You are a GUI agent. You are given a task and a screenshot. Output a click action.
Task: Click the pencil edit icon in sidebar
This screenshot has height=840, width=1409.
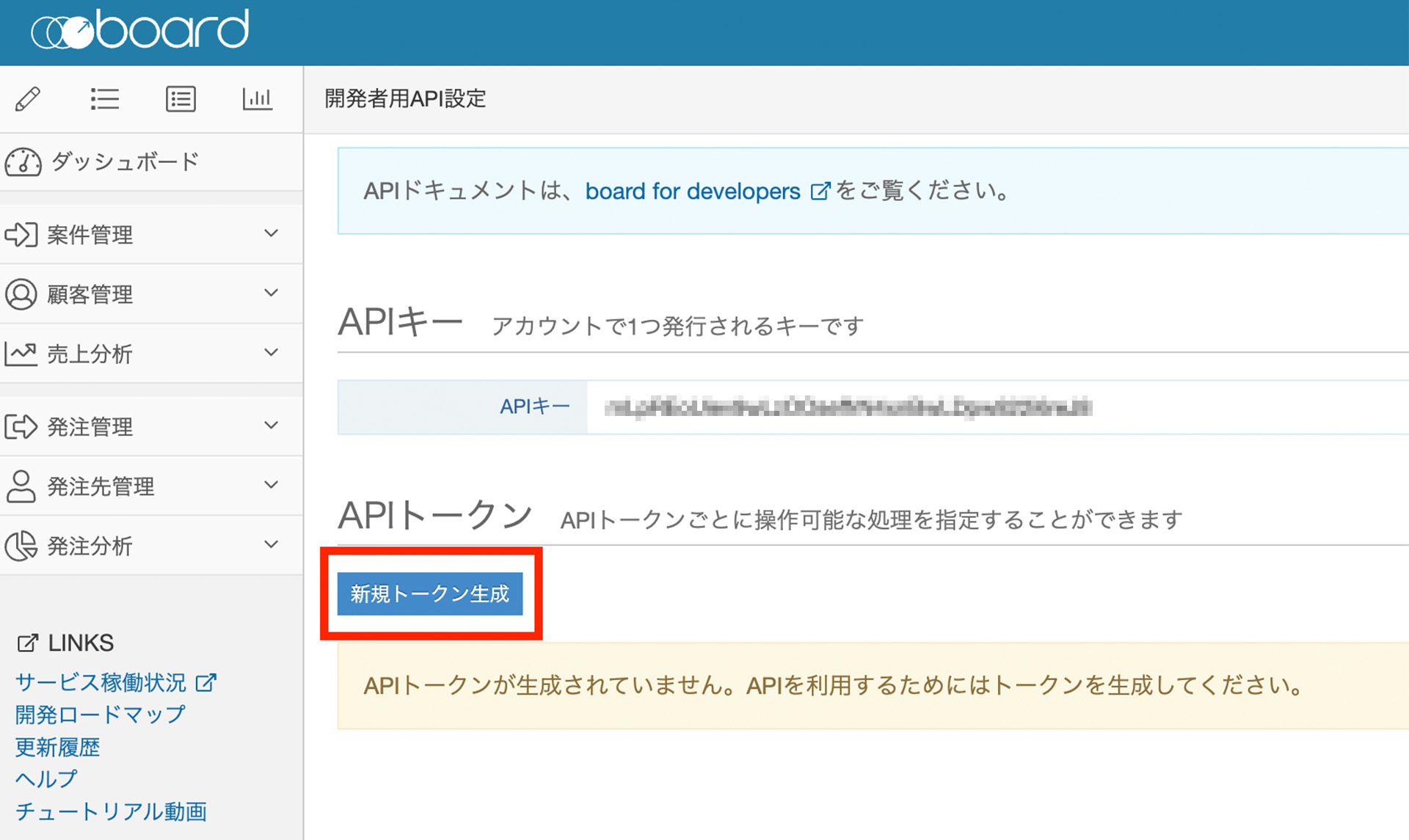coord(28,98)
